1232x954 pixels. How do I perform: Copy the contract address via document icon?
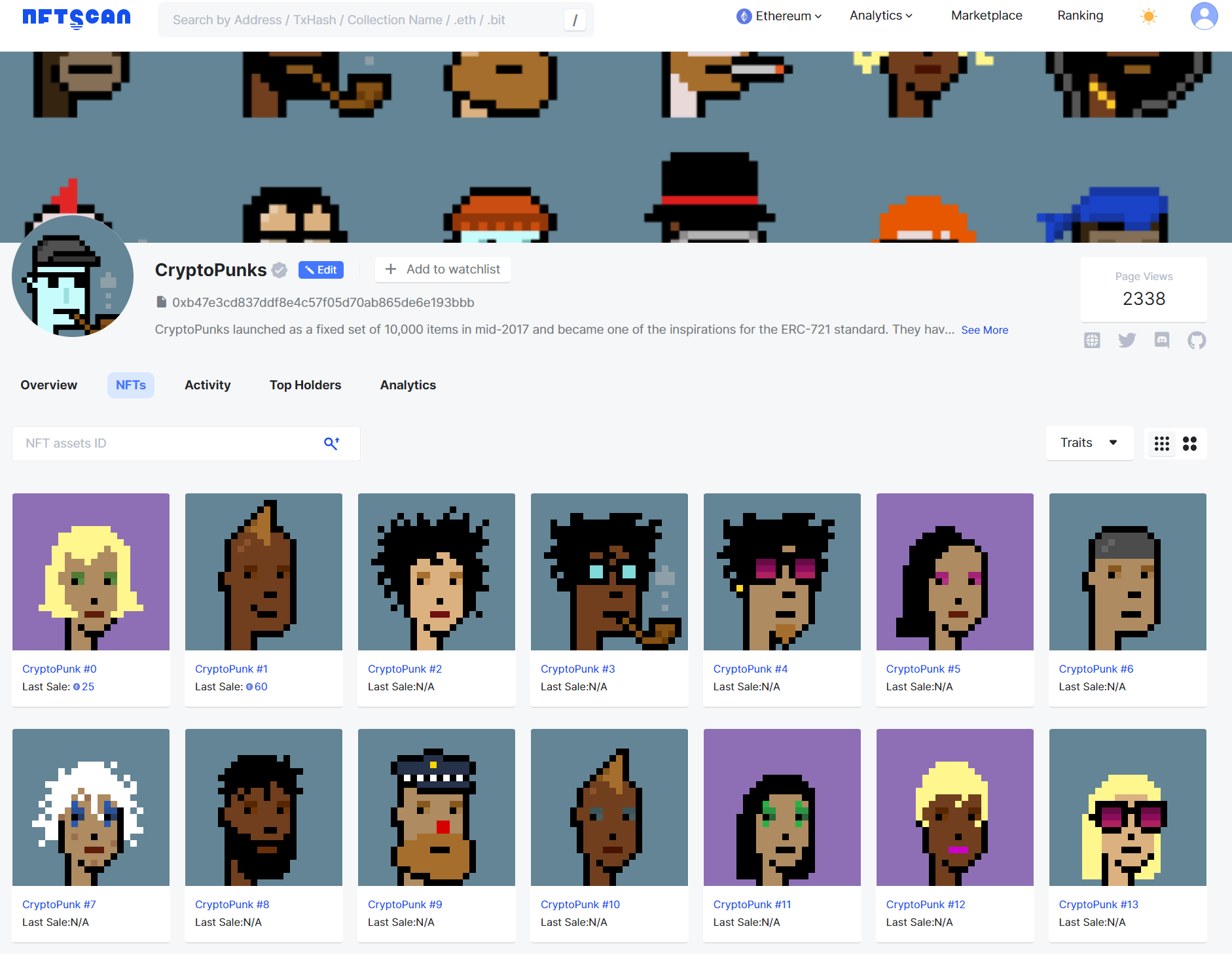tap(161, 302)
